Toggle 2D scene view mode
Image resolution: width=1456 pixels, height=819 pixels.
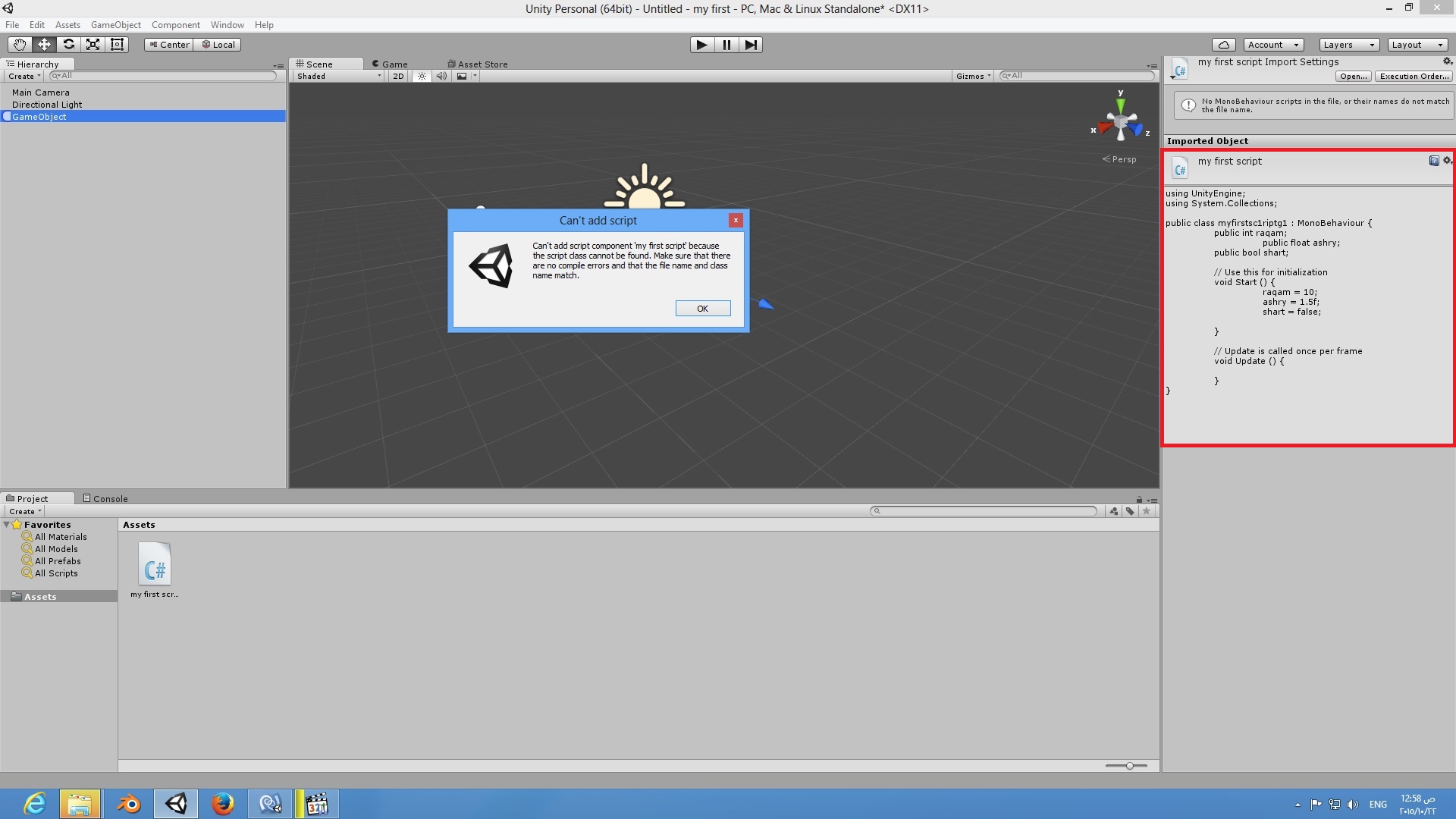click(398, 77)
